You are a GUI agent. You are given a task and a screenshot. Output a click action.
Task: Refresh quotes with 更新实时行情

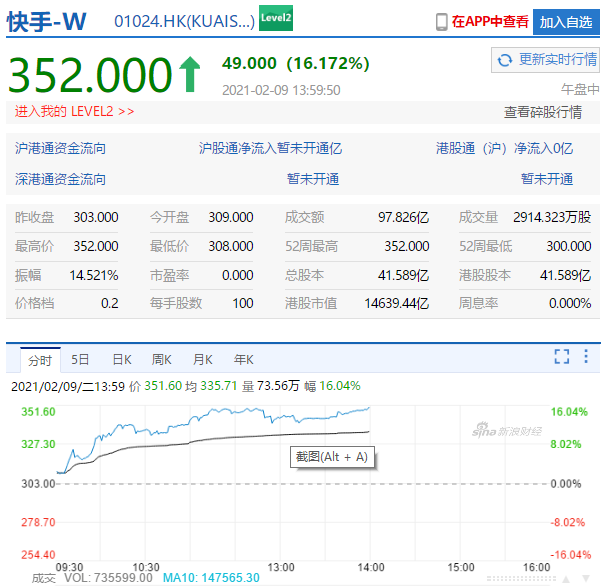(x=545, y=60)
